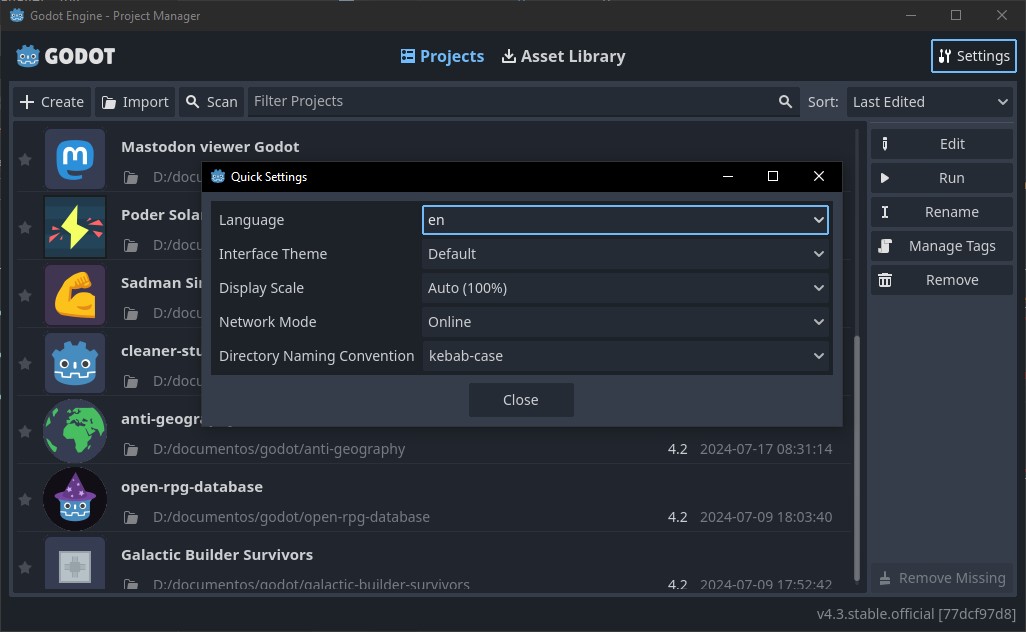Viewport: 1026px width, 632px height.
Task: Select the anti-geography globe thumbnail
Action: pyautogui.click(x=74, y=431)
